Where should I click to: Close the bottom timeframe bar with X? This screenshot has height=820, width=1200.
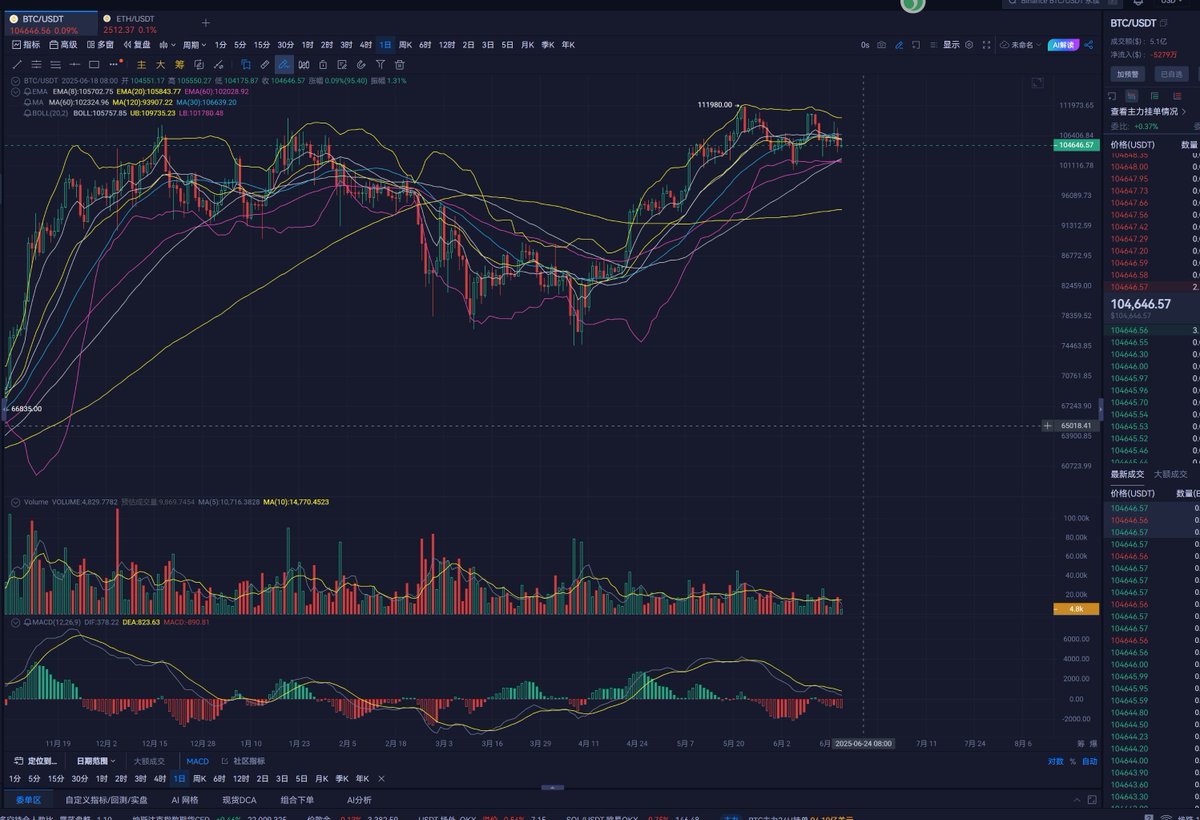pyautogui.click(x=381, y=779)
